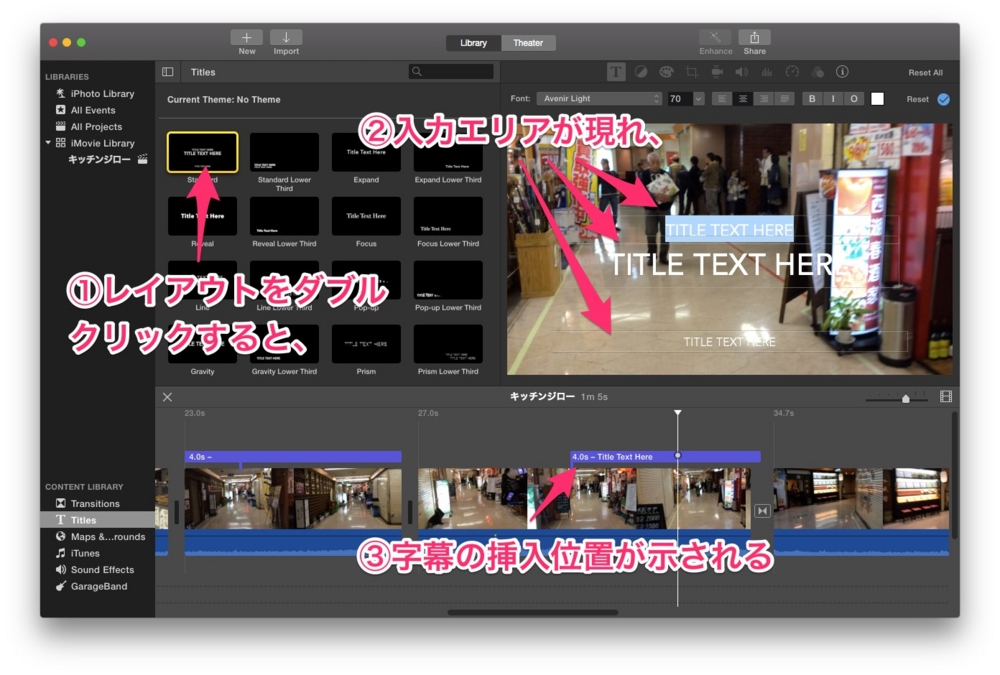Select the Standard title thumbnail

pos(202,151)
